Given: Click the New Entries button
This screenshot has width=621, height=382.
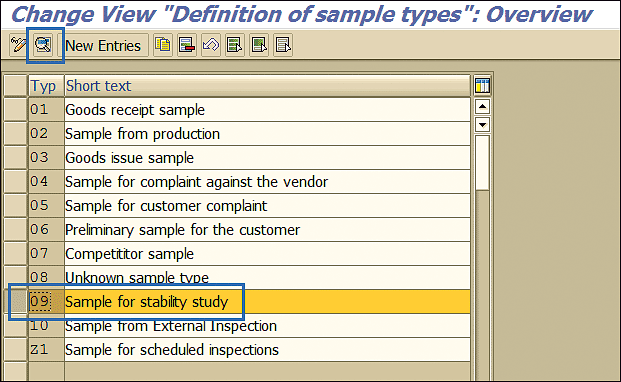Looking at the screenshot, I should point(103,46).
